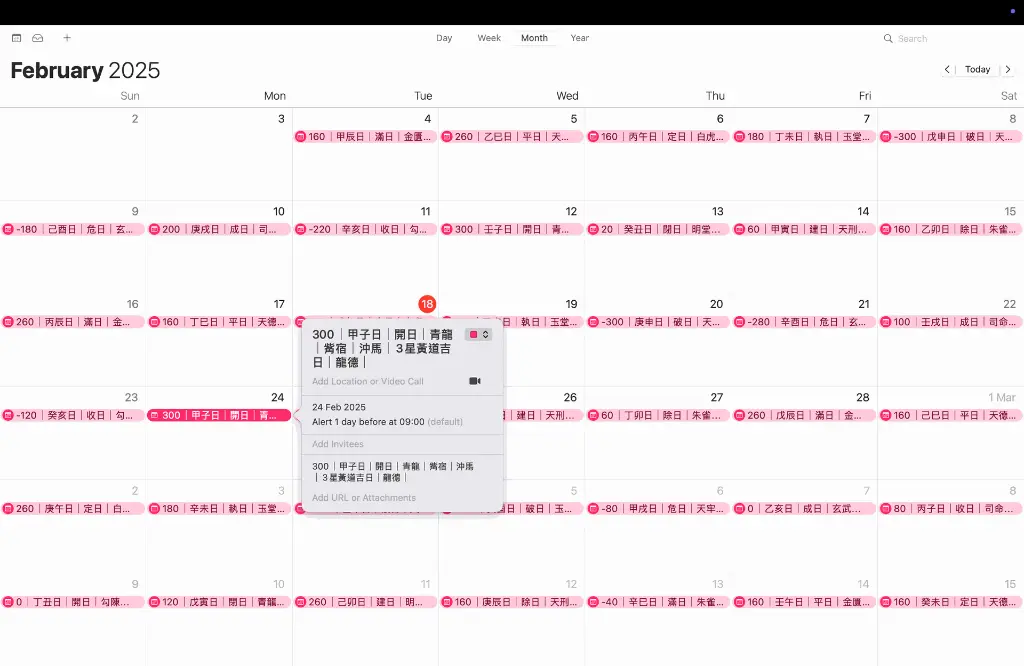1024x666 pixels.
Task: Open the 260 戊辰日 event on 28
Action: [804, 415]
